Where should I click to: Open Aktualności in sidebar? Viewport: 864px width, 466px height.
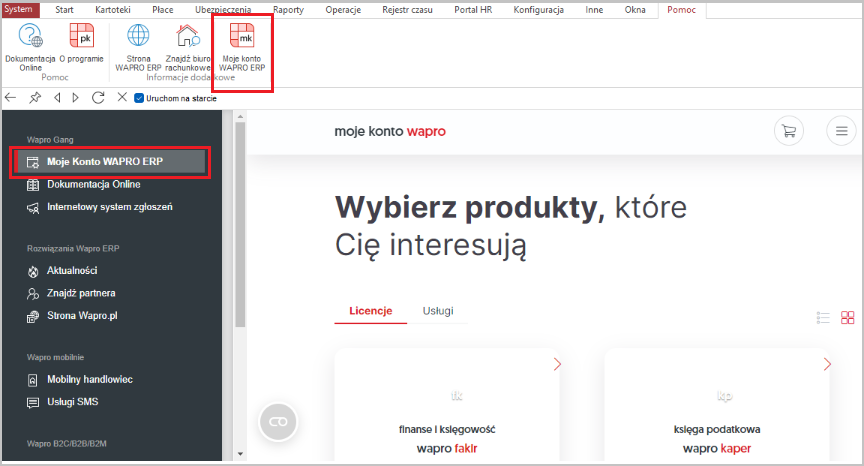[x=72, y=271]
